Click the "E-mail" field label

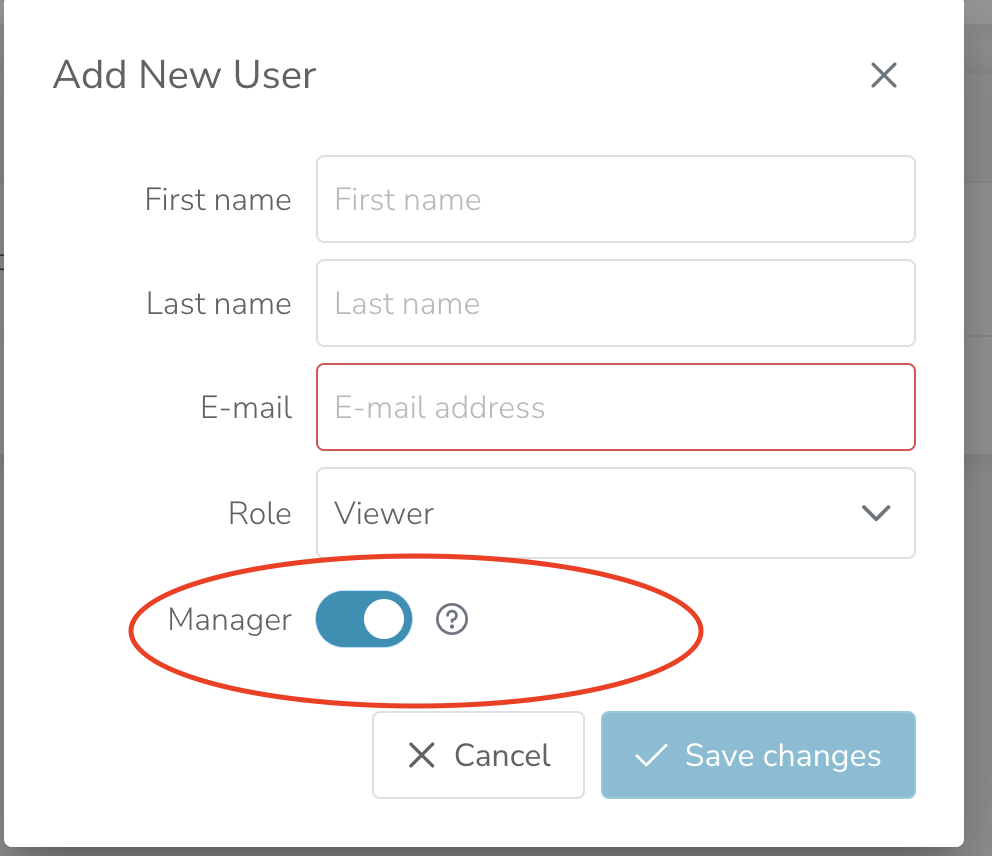pos(246,408)
